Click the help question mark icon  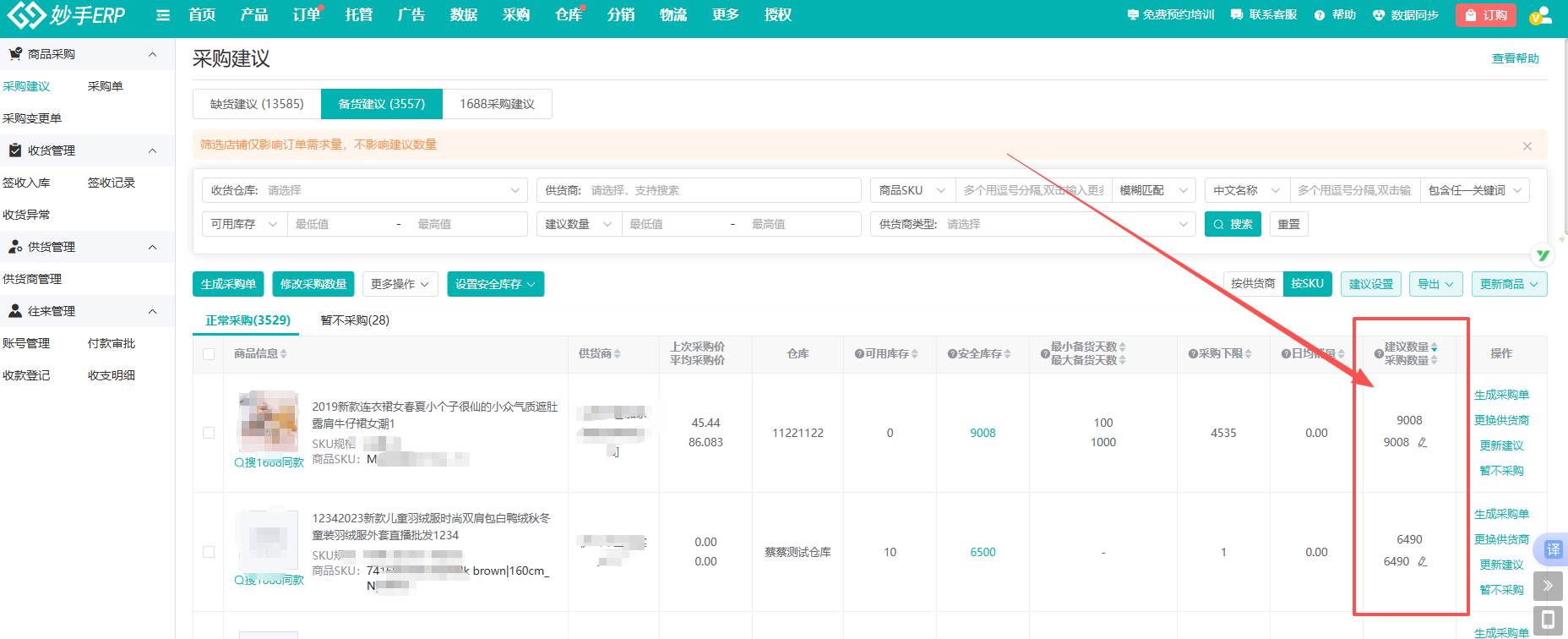point(1319,15)
